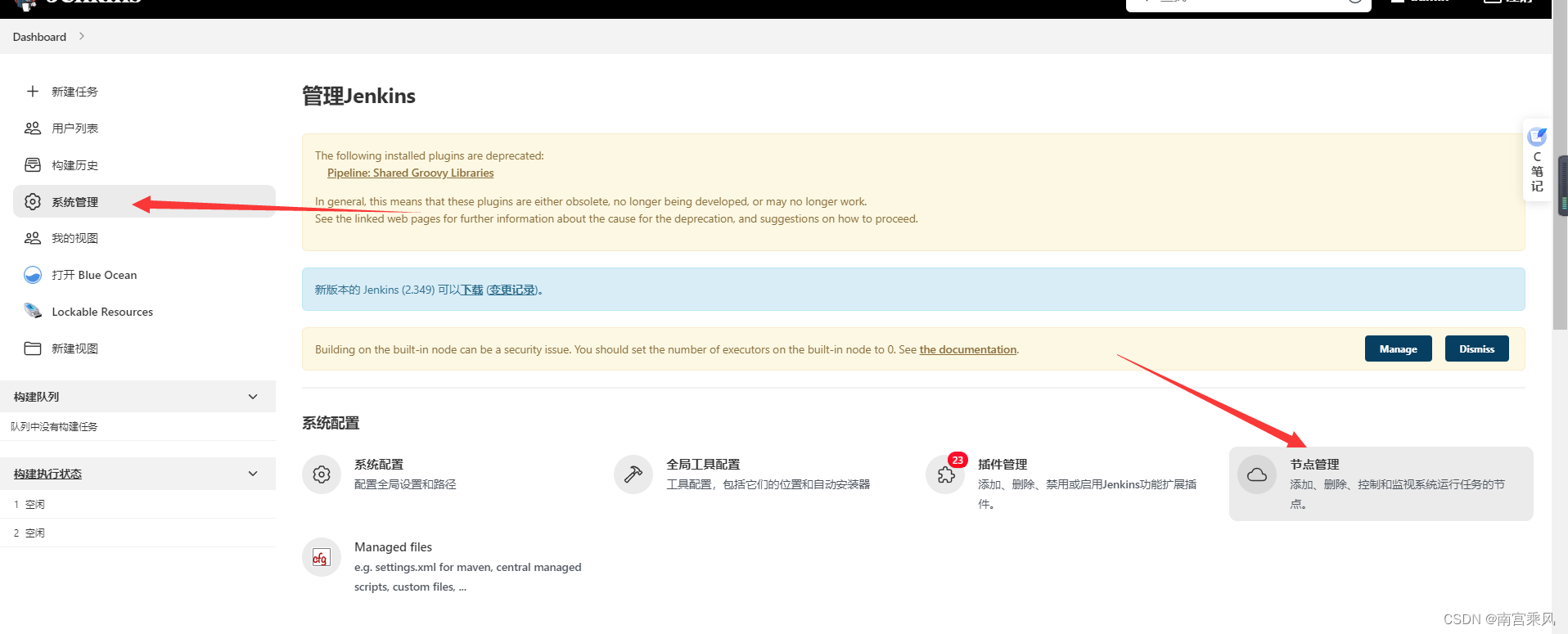Open the documentation link

pos(968,349)
